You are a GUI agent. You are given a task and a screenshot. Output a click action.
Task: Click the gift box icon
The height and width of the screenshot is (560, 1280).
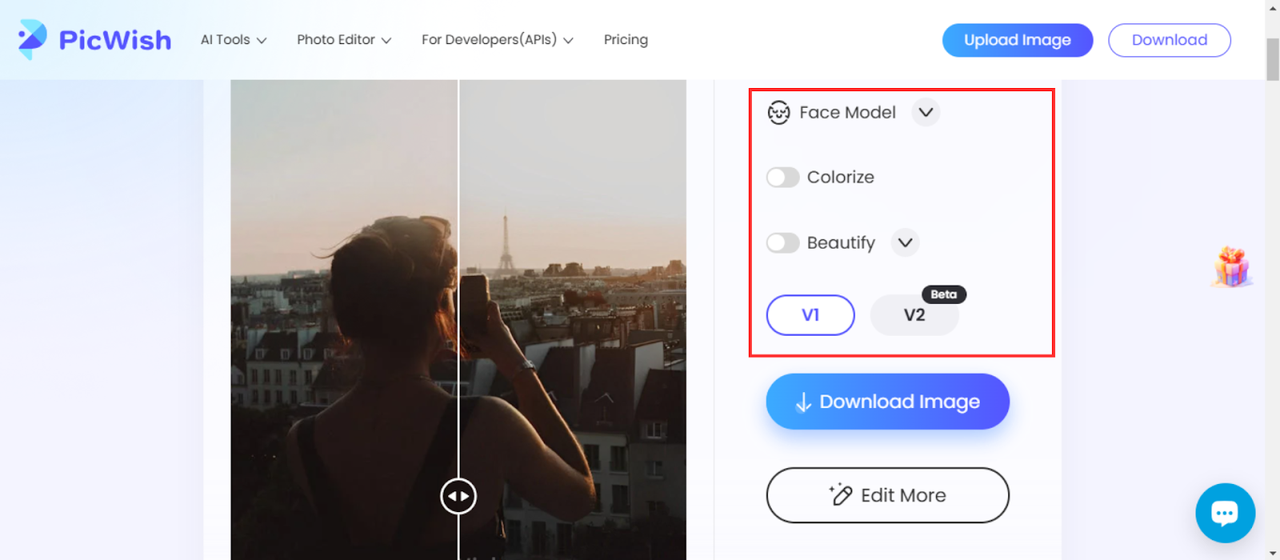(x=1232, y=268)
